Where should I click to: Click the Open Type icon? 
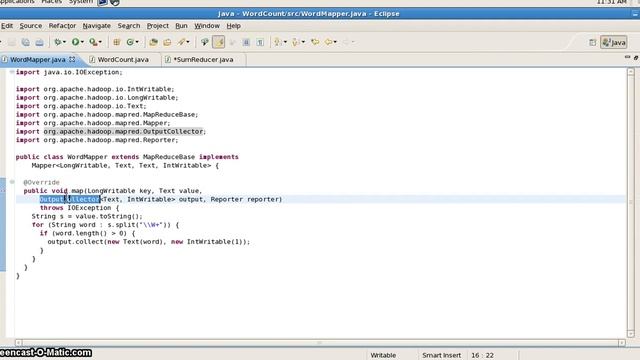pos(153,42)
